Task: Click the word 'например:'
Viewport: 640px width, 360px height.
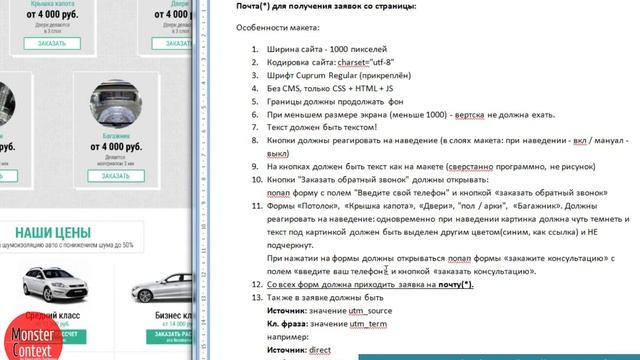Action: pos(288,337)
